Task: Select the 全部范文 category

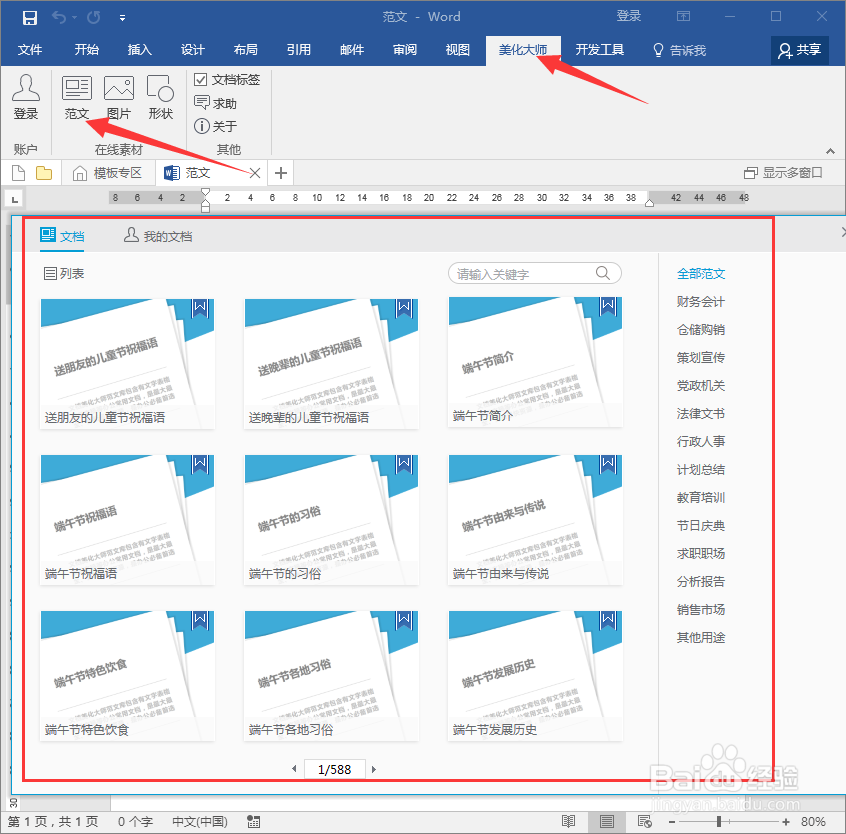Action: click(701, 274)
